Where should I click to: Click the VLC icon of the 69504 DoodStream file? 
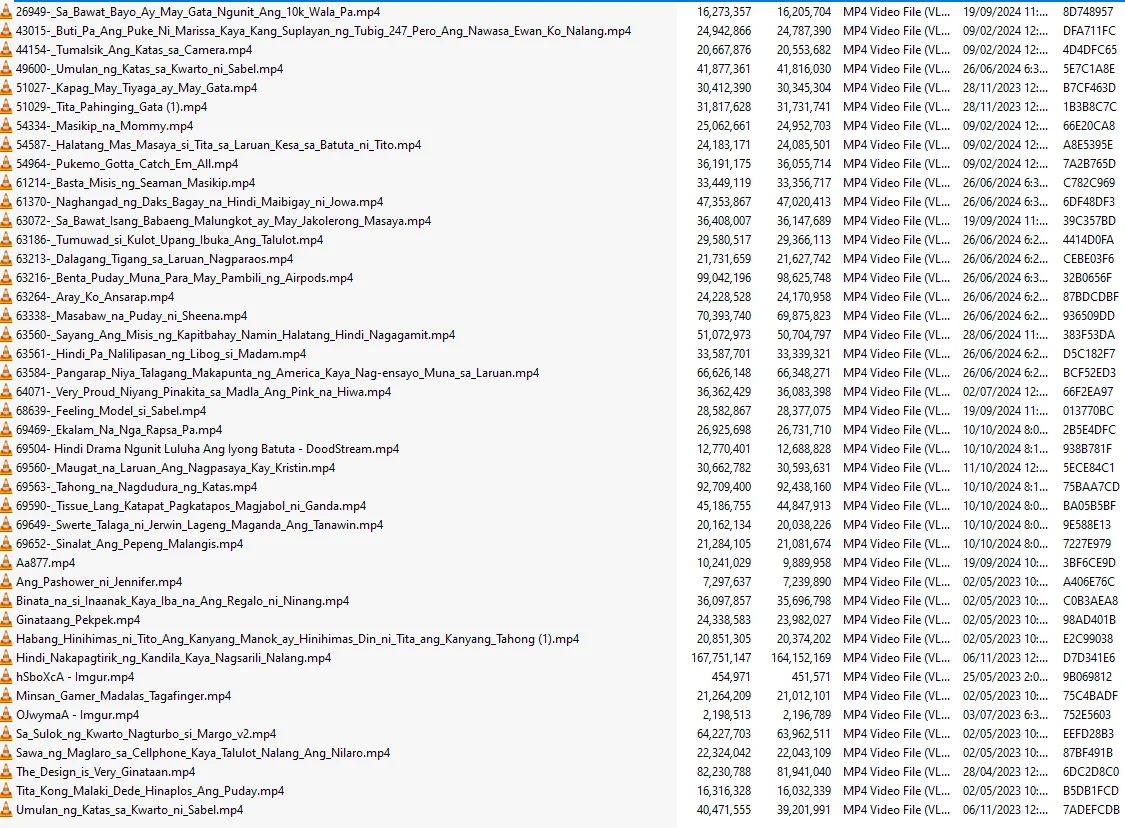tap(6, 449)
